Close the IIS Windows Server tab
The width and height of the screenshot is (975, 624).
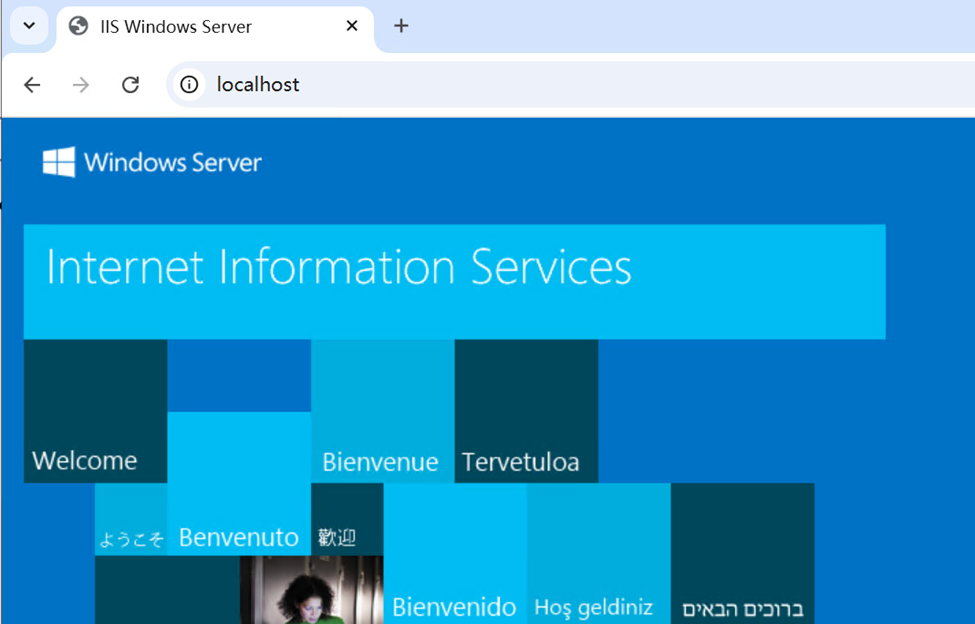(352, 26)
